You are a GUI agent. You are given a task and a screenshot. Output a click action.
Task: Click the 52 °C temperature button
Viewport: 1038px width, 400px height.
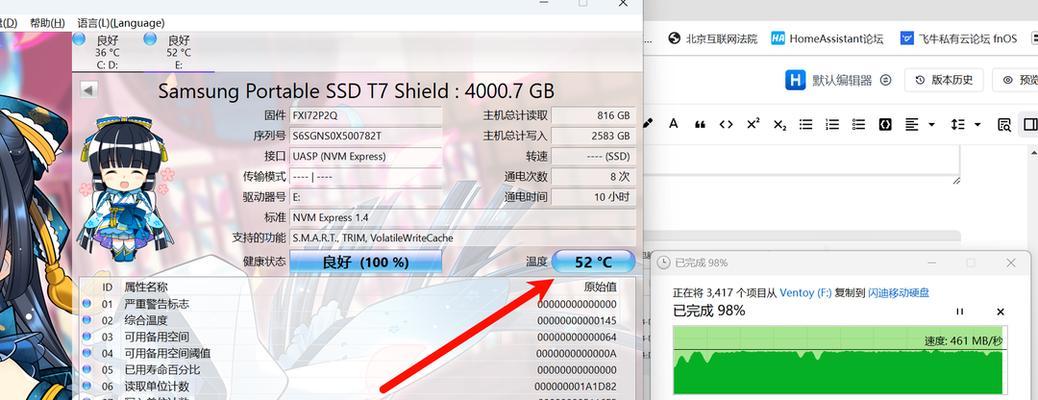(593, 262)
